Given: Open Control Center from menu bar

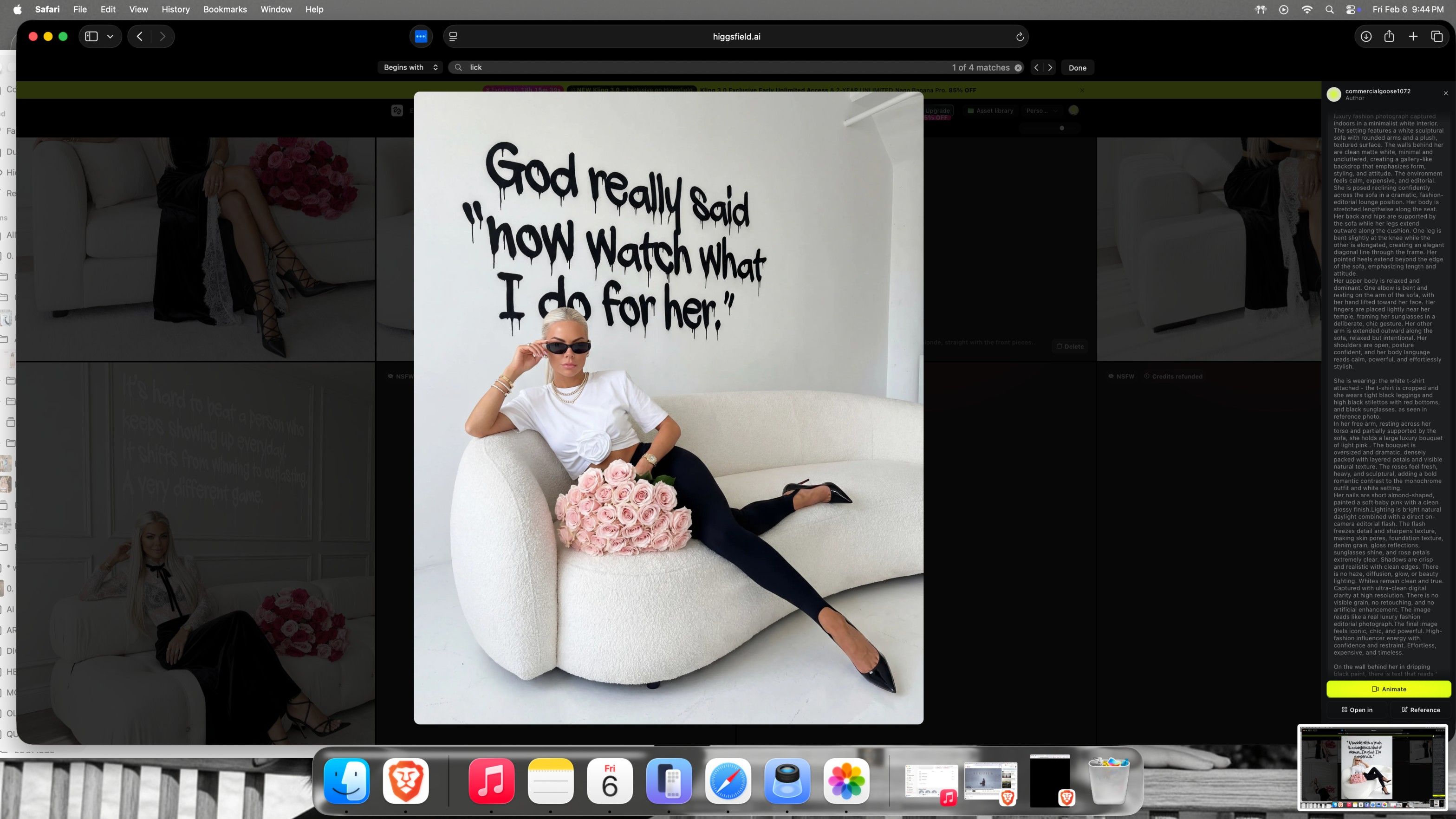Looking at the screenshot, I should (1351, 9).
